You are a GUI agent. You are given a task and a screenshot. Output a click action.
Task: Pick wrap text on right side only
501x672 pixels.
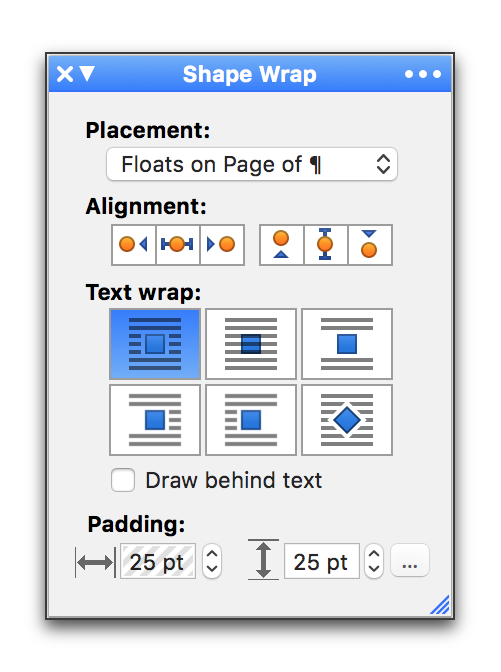tap(155, 420)
